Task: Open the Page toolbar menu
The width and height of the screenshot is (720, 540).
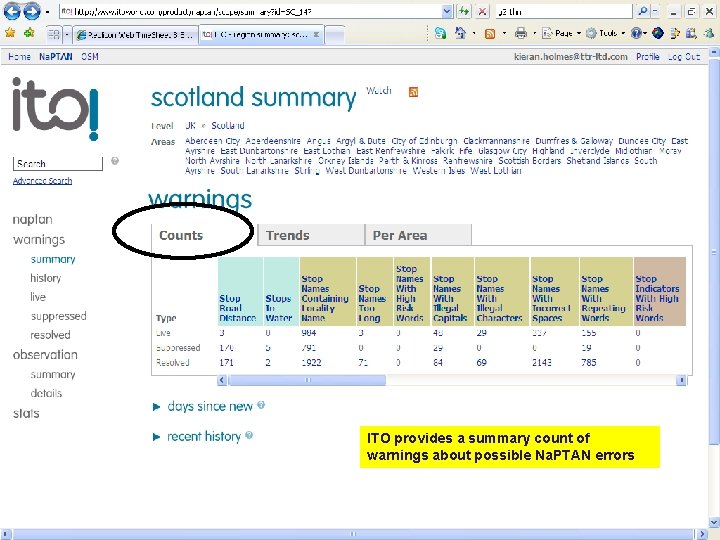Action: point(562,33)
